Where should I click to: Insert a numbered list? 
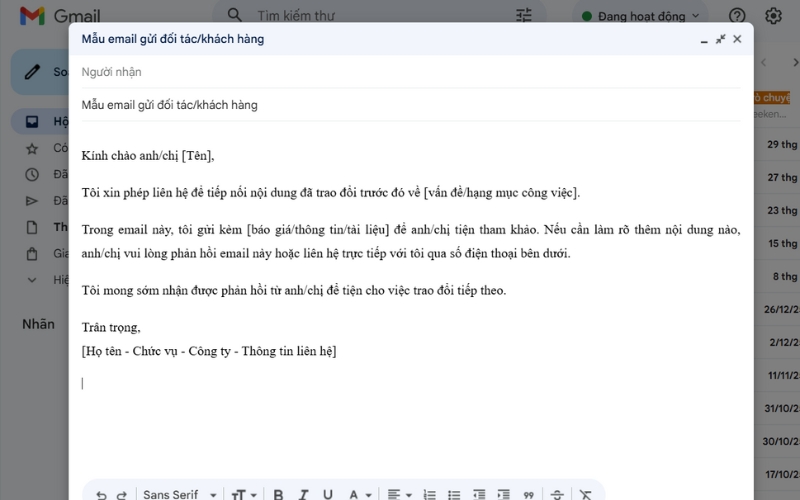429,494
